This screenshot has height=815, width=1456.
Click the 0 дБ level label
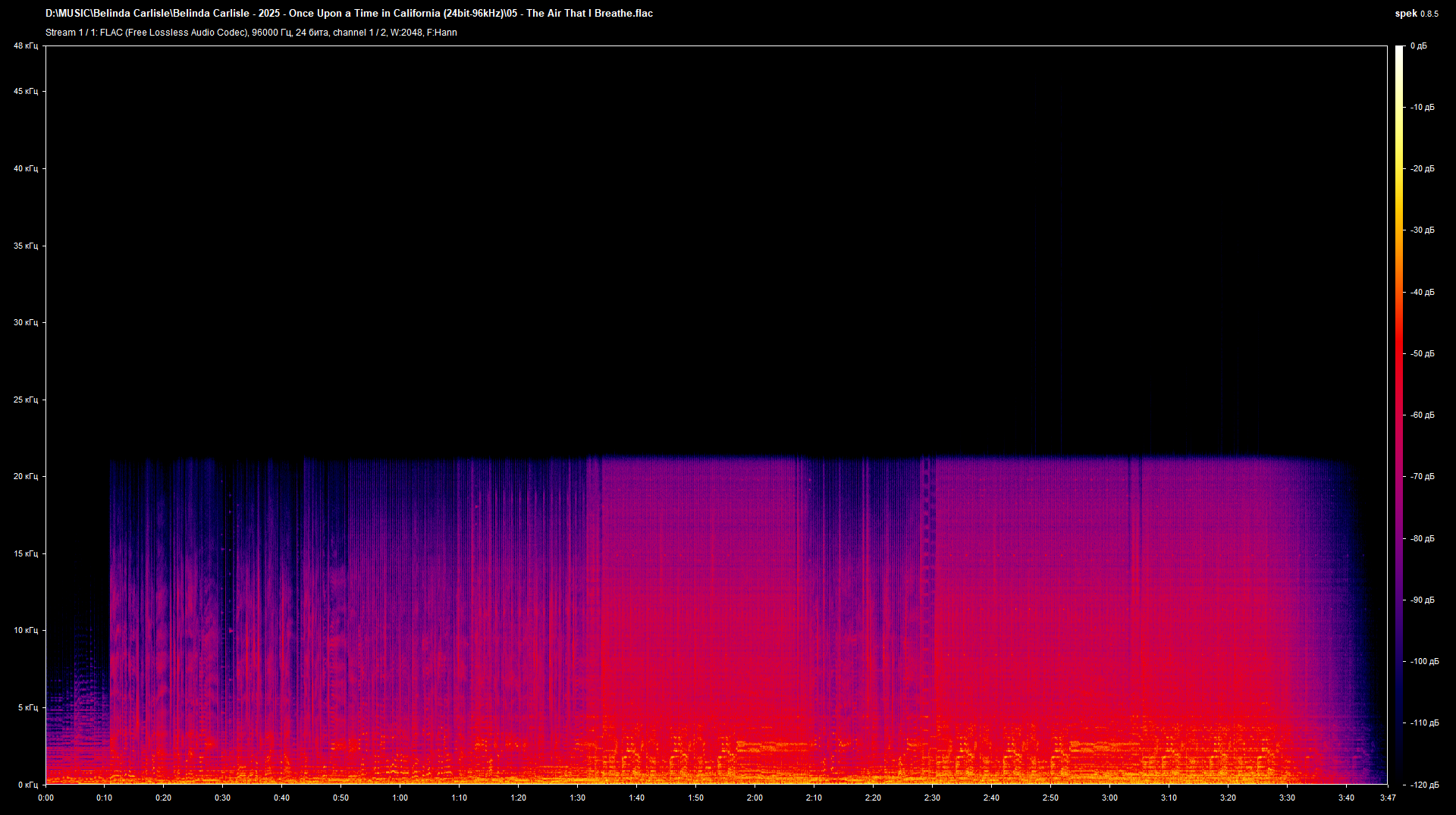coord(1418,46)
